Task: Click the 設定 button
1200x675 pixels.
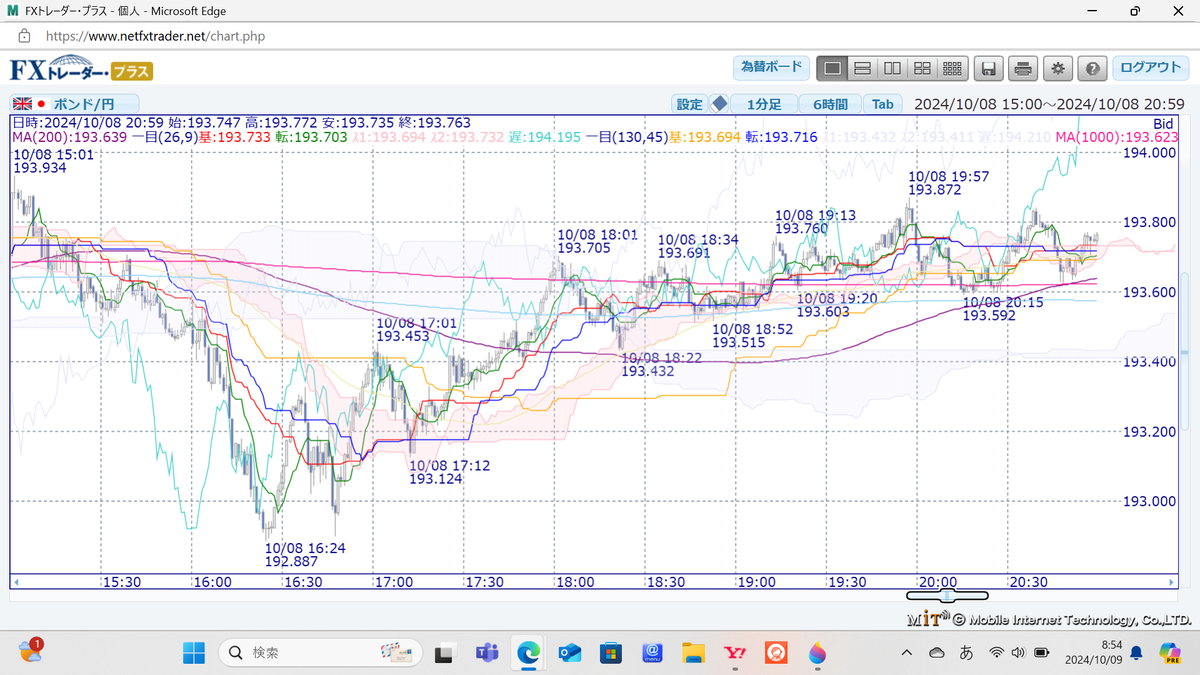Action: [689, 104]
